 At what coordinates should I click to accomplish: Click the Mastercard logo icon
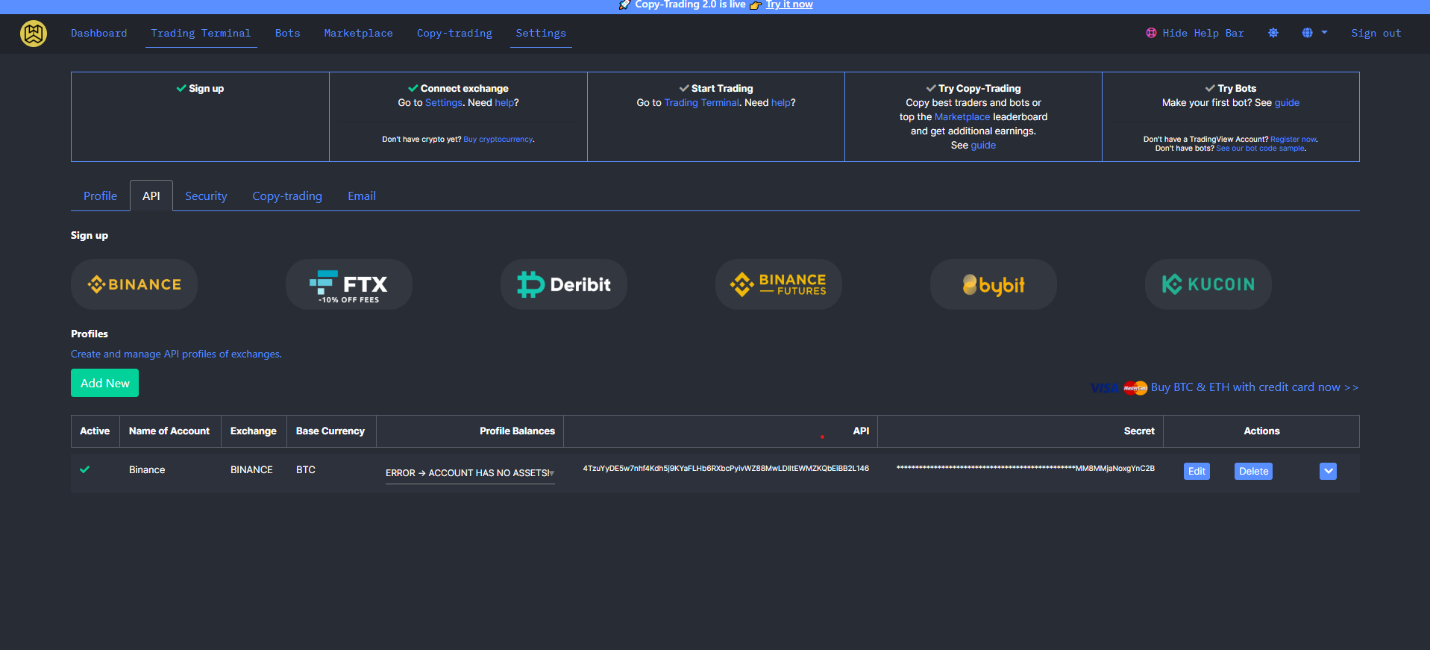click(x=1135, y=388)
